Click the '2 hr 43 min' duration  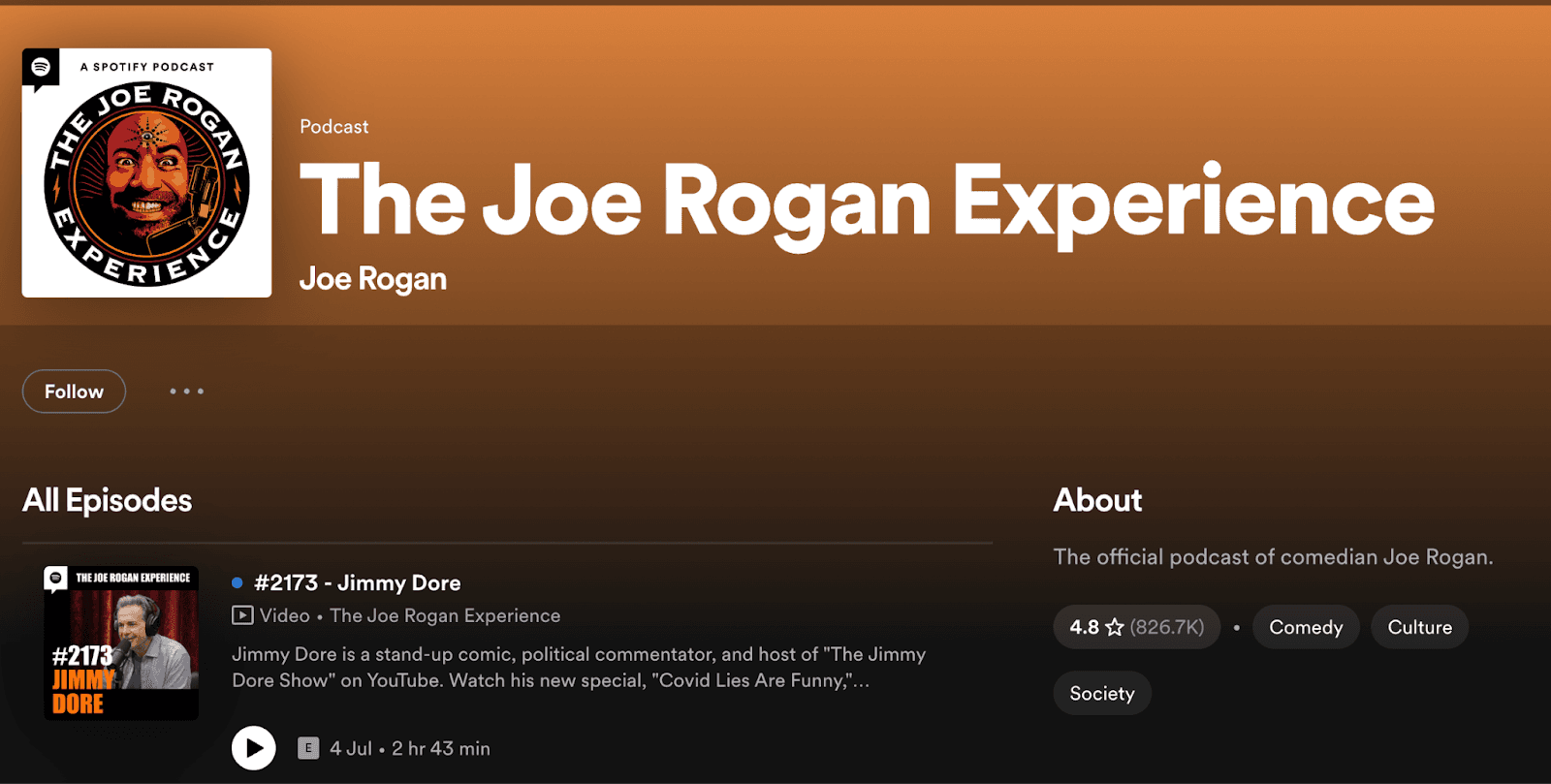click(441, 748)
